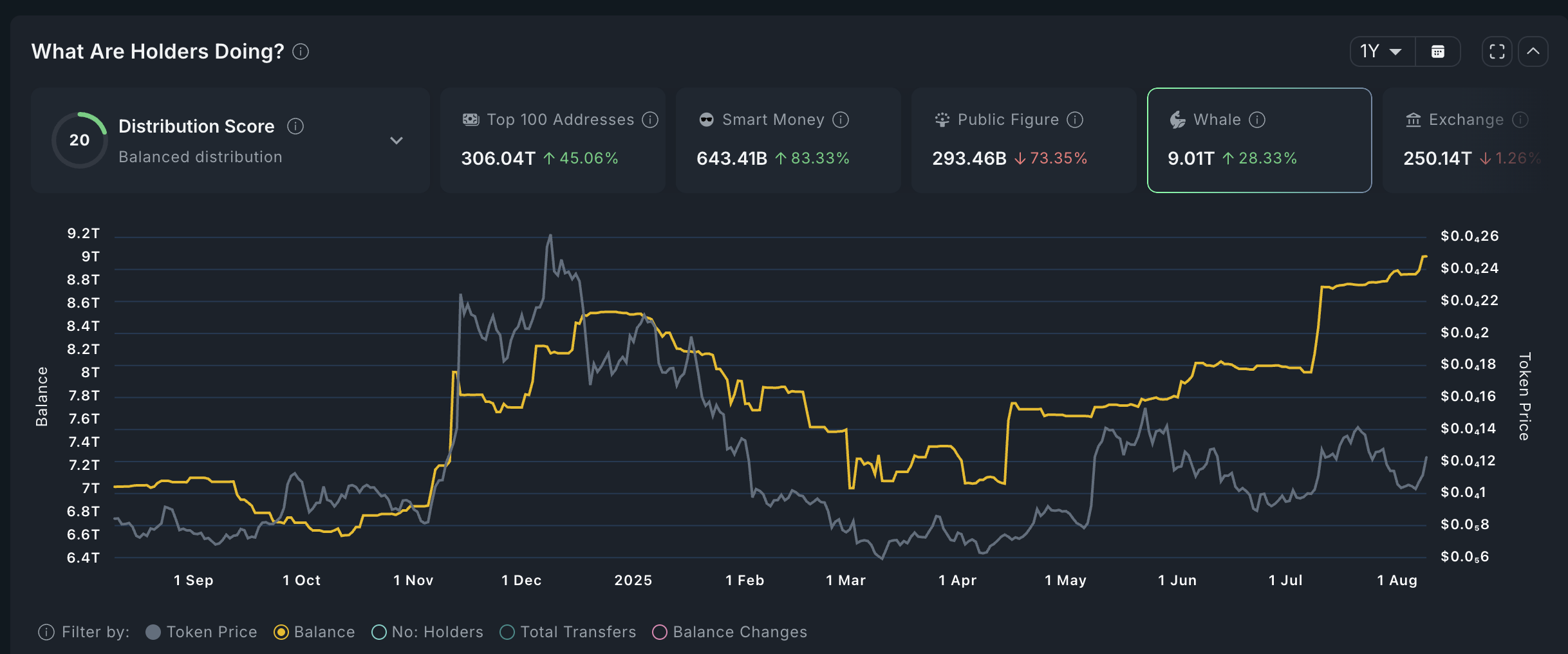Image resolution: width=1568 pixels, height=654 pixels.
Task: Expand the Distribution Score chevron
Action: tap(397, 140)
